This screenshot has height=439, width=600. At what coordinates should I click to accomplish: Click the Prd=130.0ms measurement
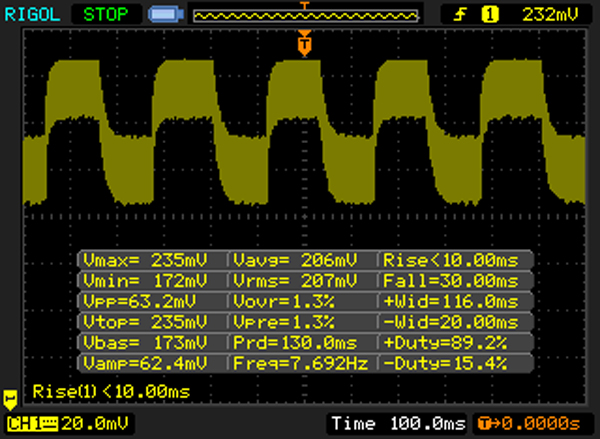(x=295, y=343)
